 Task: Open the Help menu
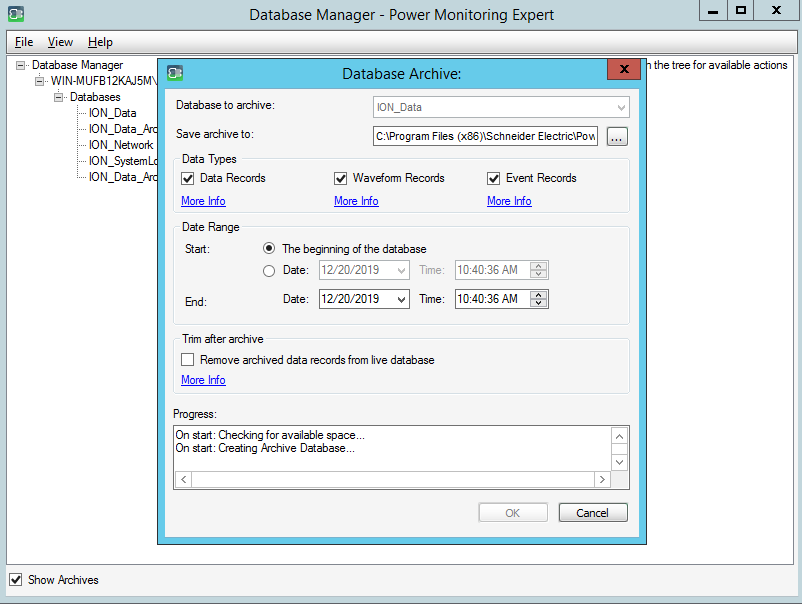pos(100,42)
